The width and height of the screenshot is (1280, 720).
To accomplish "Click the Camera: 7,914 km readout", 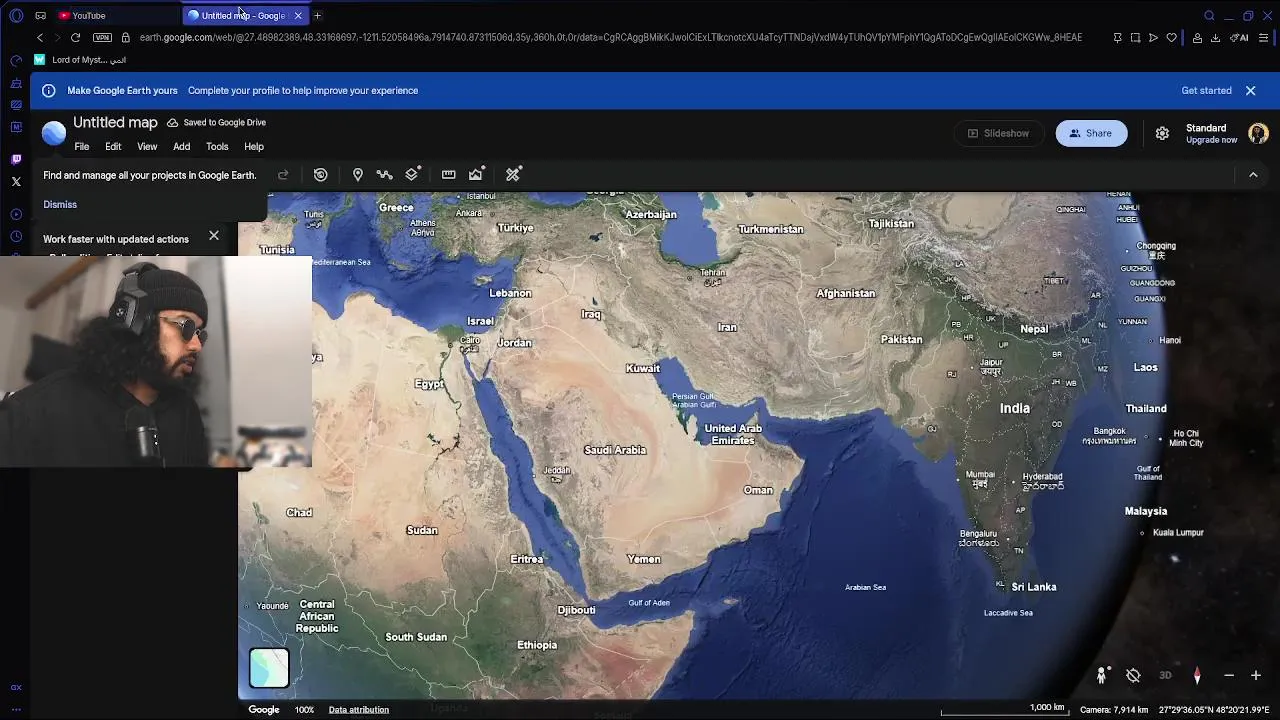I will click(1114, 710).
